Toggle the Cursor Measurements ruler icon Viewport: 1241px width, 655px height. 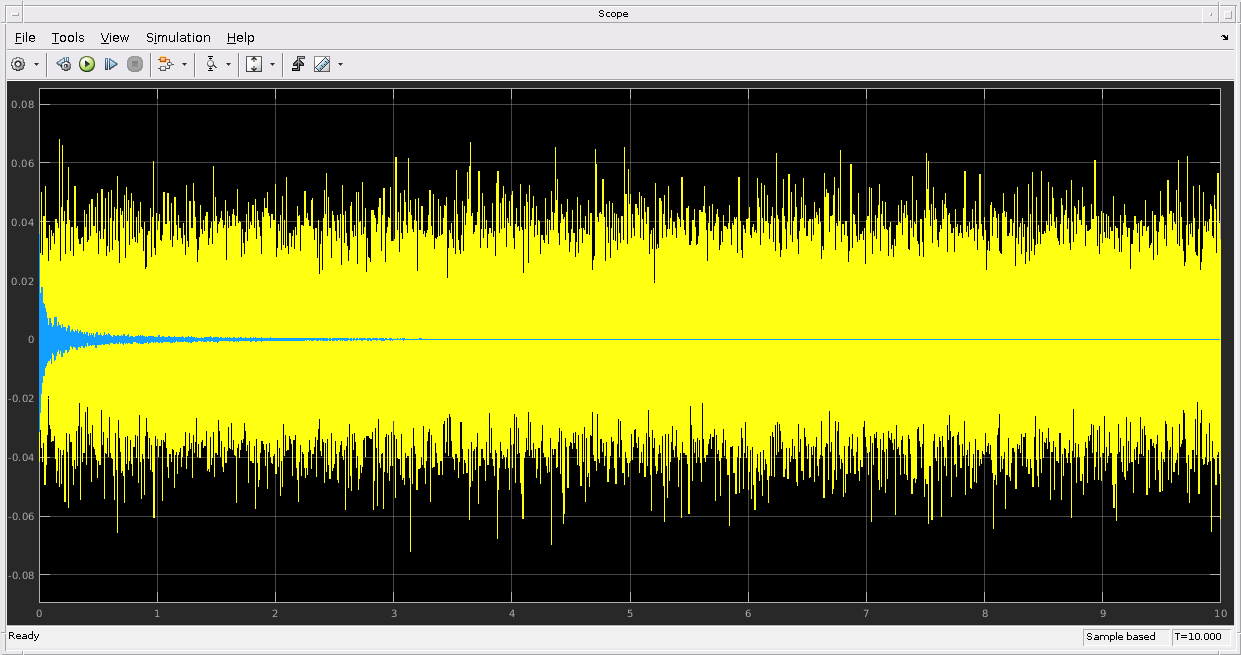[x=322, y=64]
